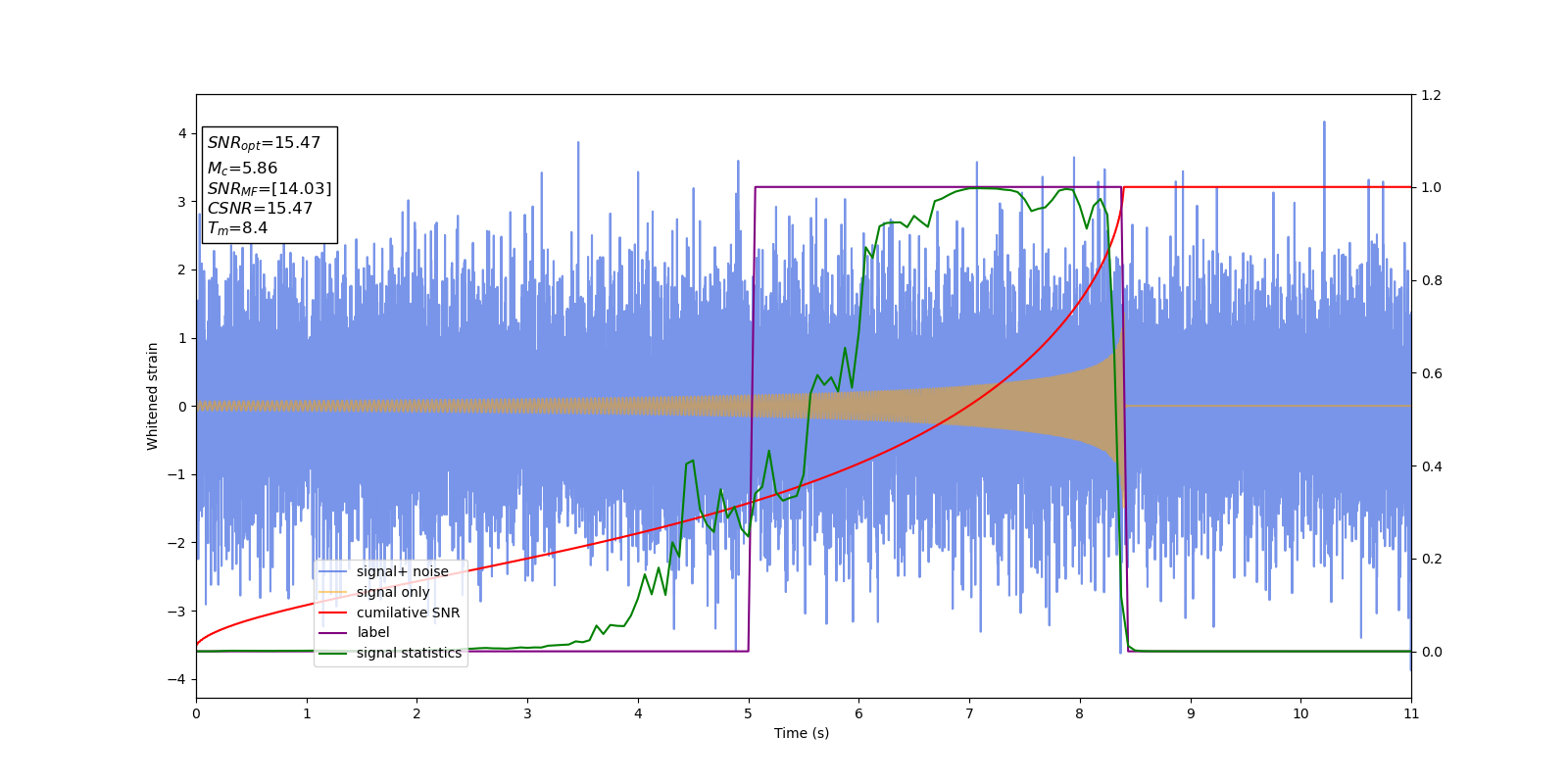Click the 'signal statistics' legend entry

point(390,653)
